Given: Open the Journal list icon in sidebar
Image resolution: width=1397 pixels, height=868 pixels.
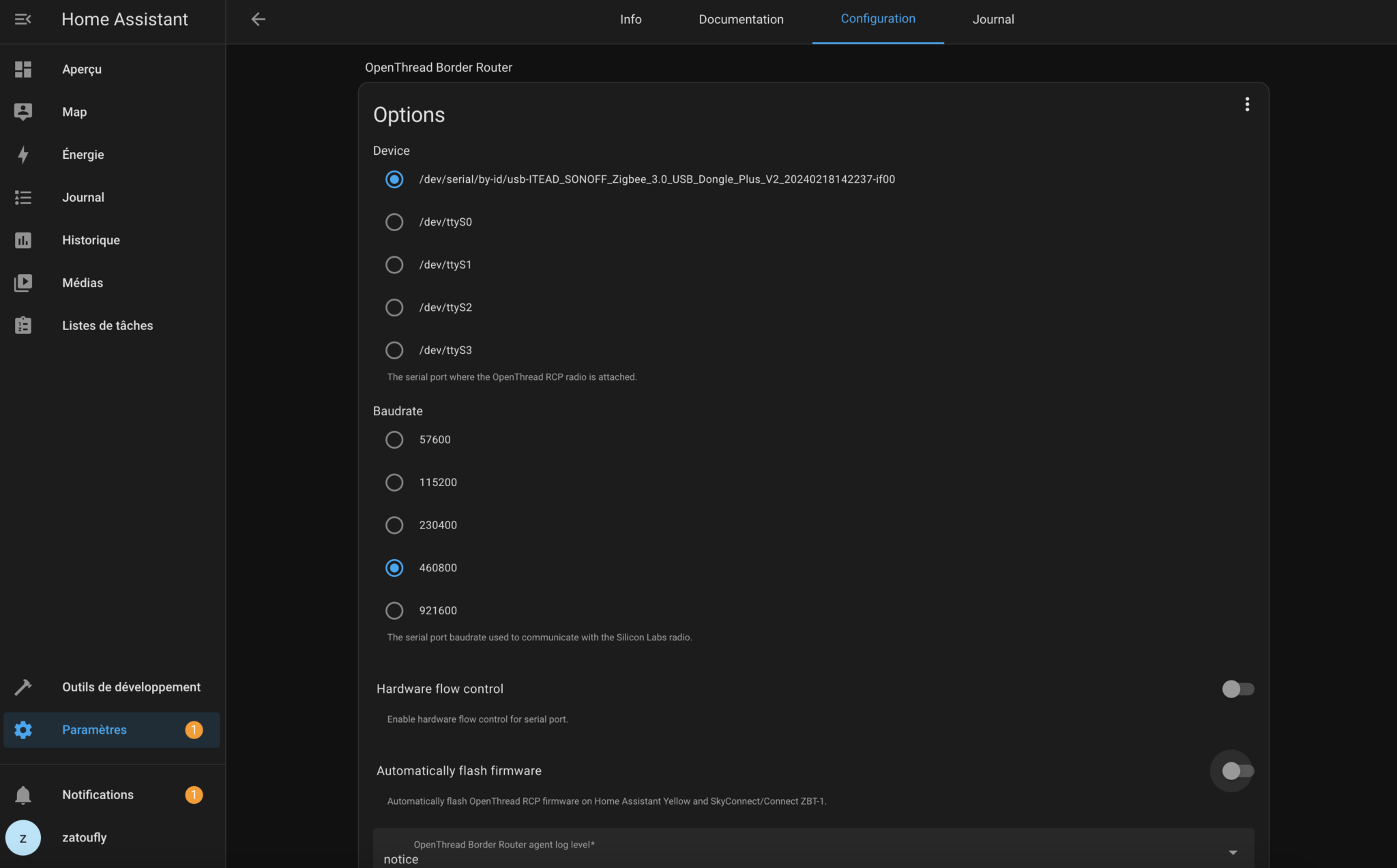Looking at the screenshot, I should click(23, 197).
